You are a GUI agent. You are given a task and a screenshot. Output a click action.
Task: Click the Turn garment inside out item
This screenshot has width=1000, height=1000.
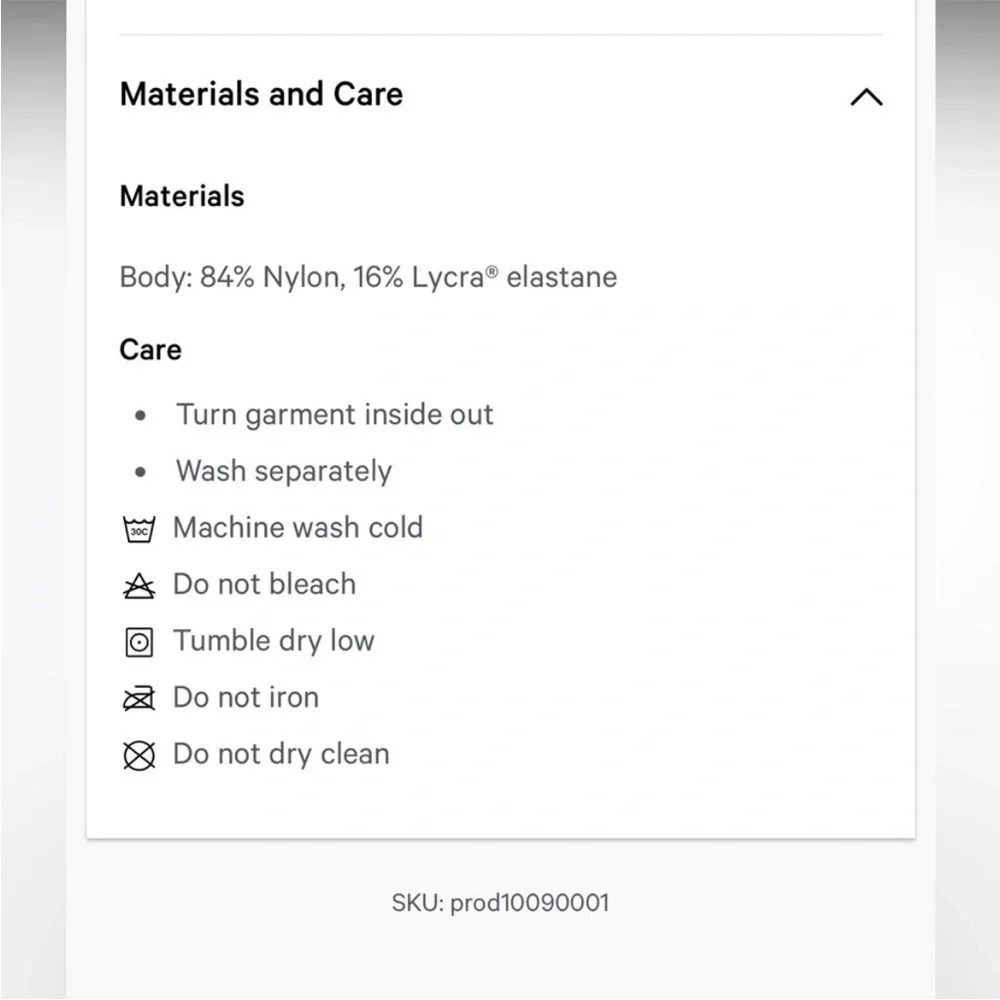(x=335, y=415)
